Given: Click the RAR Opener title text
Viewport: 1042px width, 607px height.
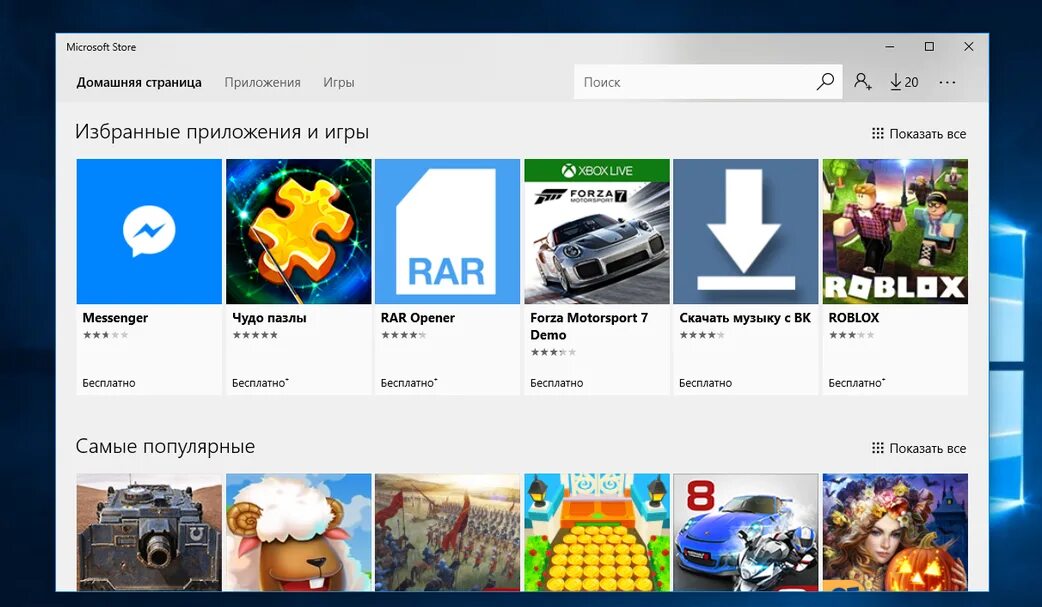Looking at the screenshot, I should click(417, 318).
